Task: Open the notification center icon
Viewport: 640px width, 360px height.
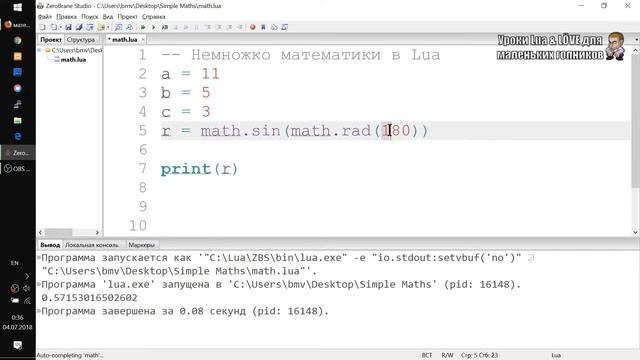Action: click(x=18, y=345)
